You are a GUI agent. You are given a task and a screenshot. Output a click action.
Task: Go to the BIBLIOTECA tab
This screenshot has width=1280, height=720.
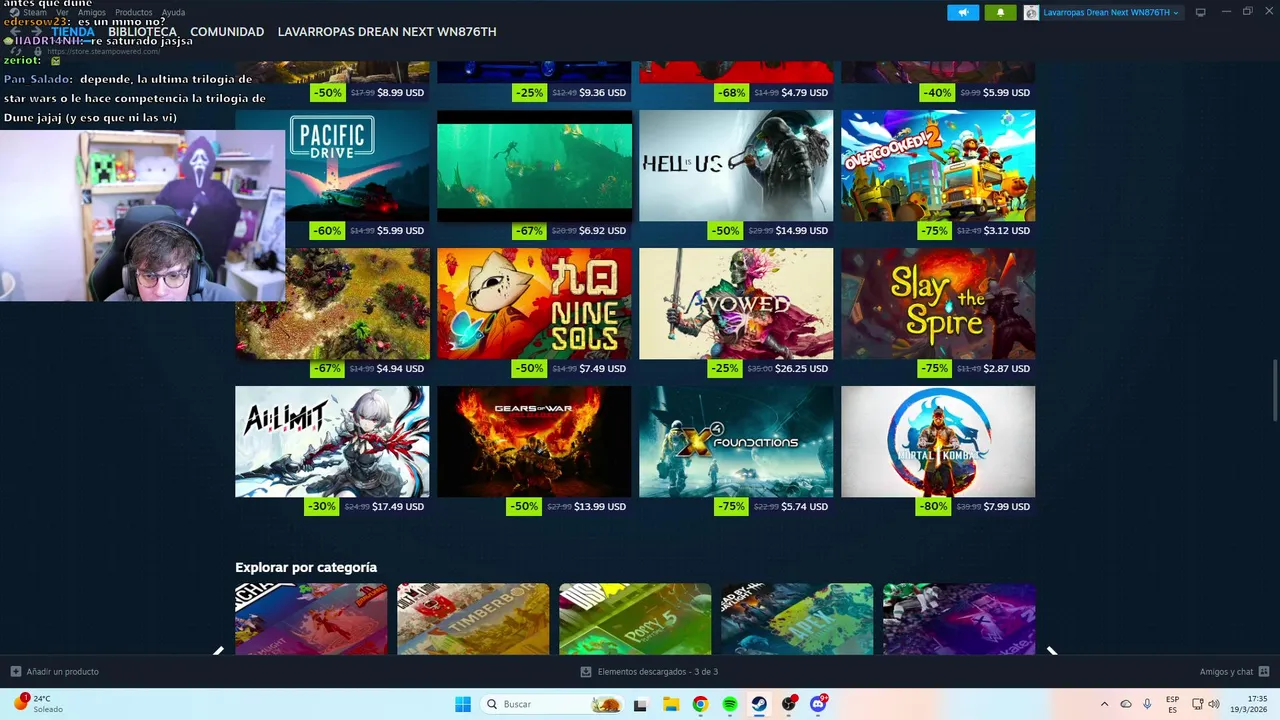(142, 32)
